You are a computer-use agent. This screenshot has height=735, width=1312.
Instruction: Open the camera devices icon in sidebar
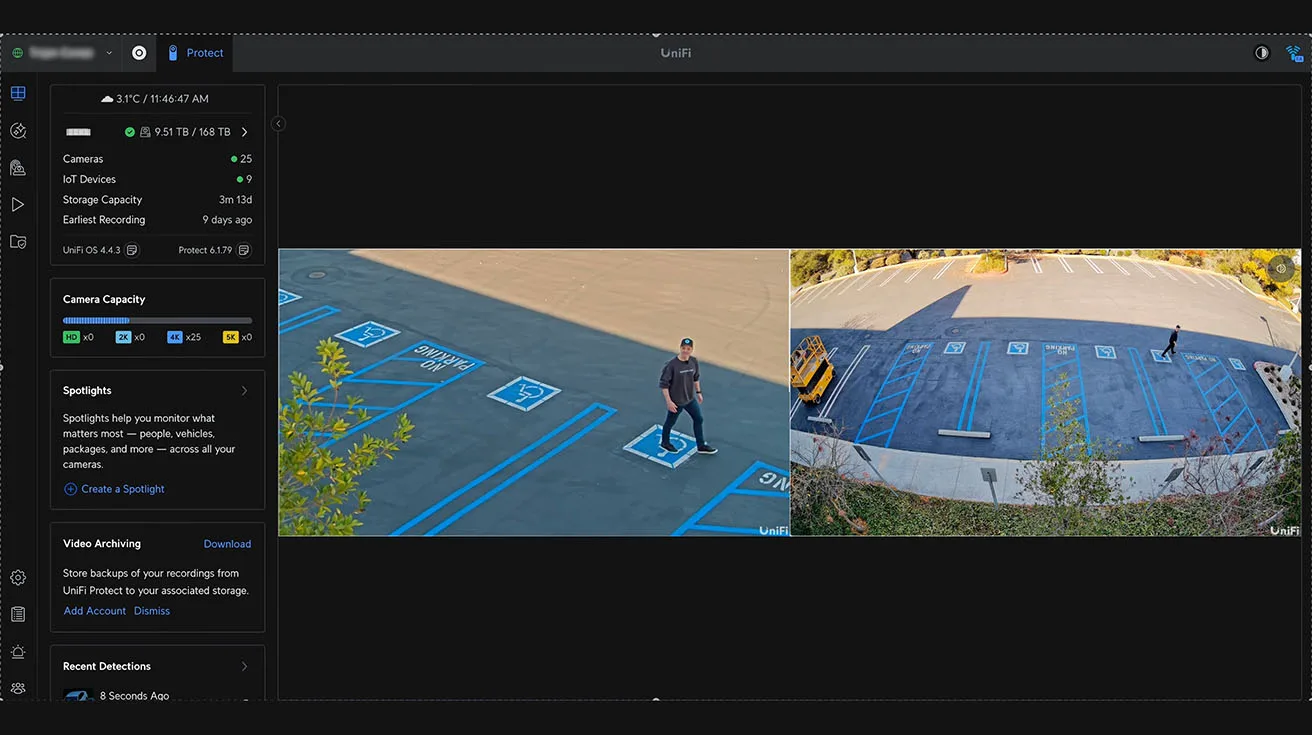pos(18,168)
